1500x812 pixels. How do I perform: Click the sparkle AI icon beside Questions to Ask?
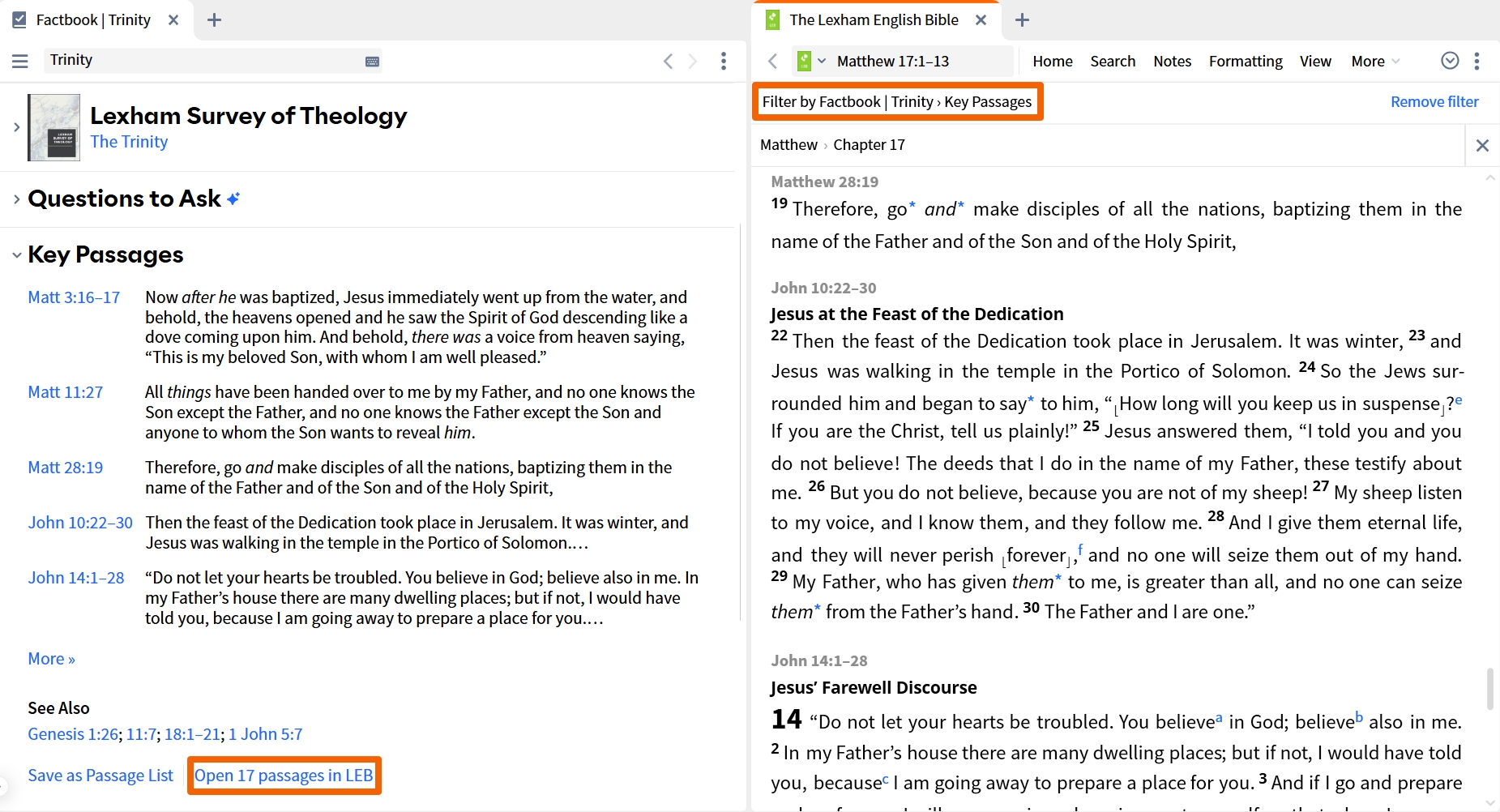pyautogui.click(x=233, y=199)
